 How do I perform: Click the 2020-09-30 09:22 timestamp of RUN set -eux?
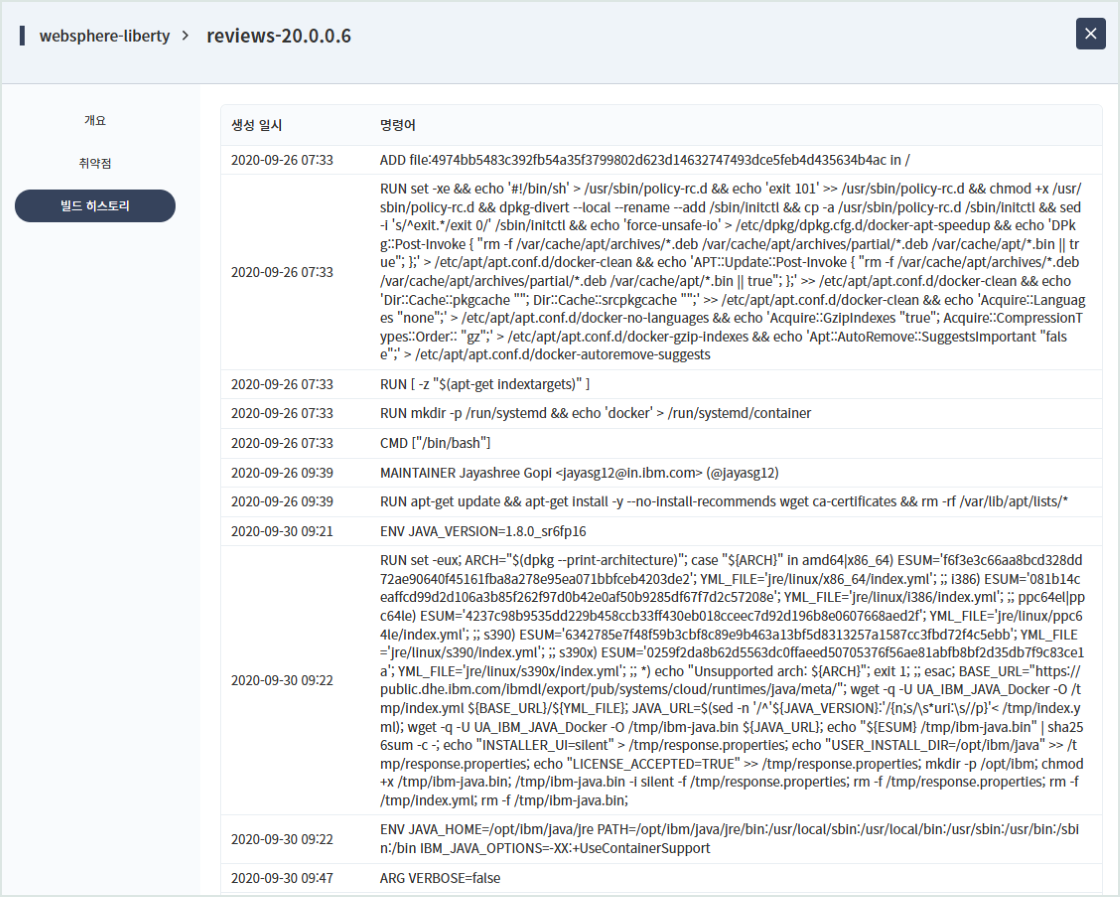(282, 680)
